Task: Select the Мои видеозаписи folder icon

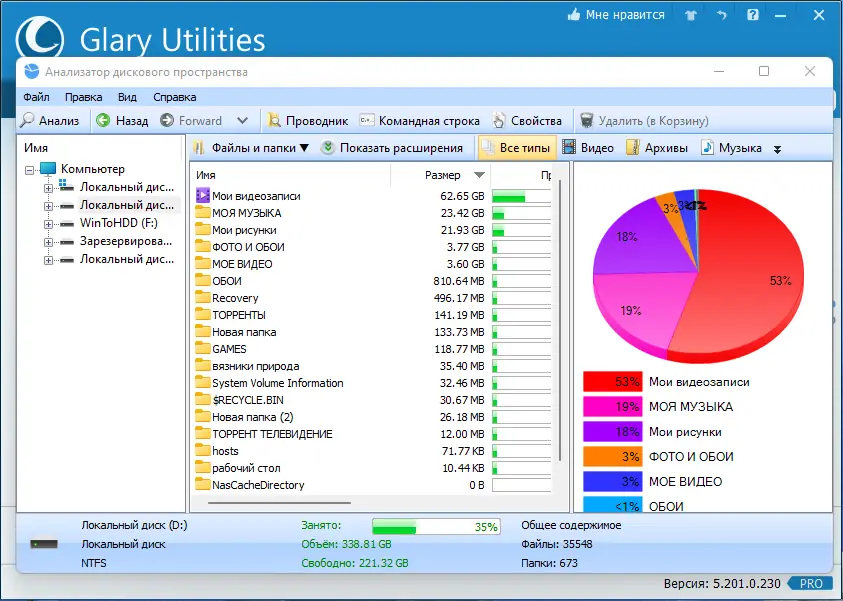Action: point(203,195)
